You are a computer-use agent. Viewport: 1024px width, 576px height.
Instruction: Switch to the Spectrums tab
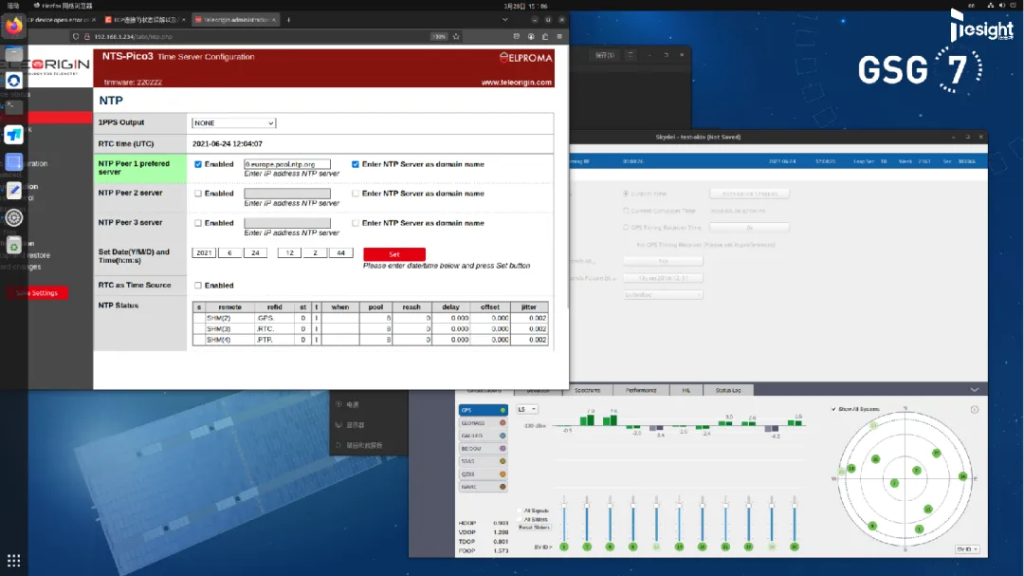(x=587, y=391)
